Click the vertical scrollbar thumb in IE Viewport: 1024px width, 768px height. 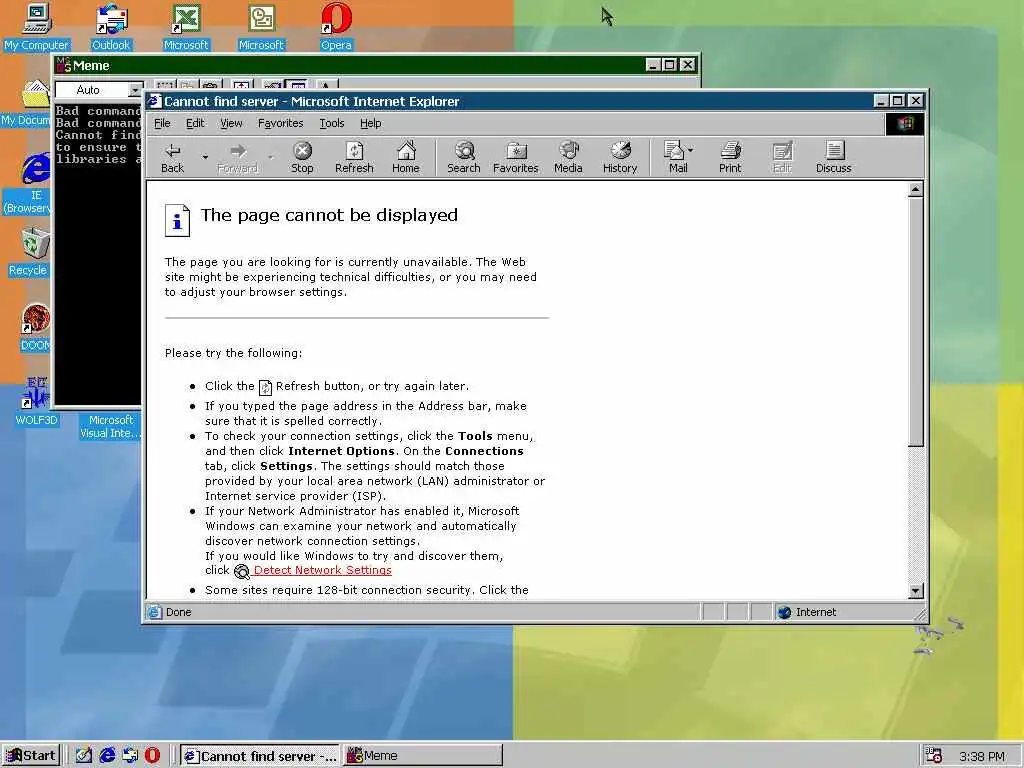tap(916, 323)
